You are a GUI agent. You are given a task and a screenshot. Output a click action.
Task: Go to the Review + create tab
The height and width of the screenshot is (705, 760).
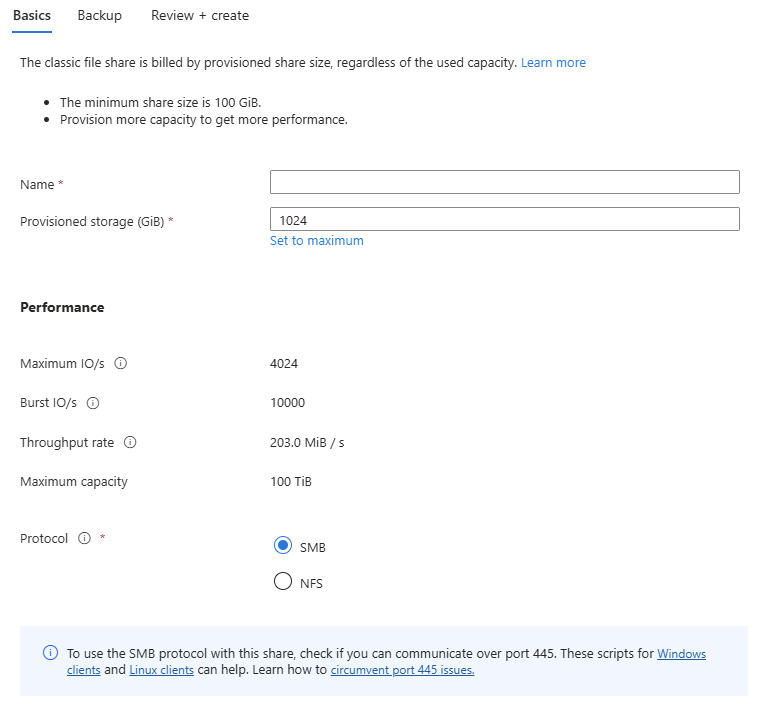[x=200, y=16]
